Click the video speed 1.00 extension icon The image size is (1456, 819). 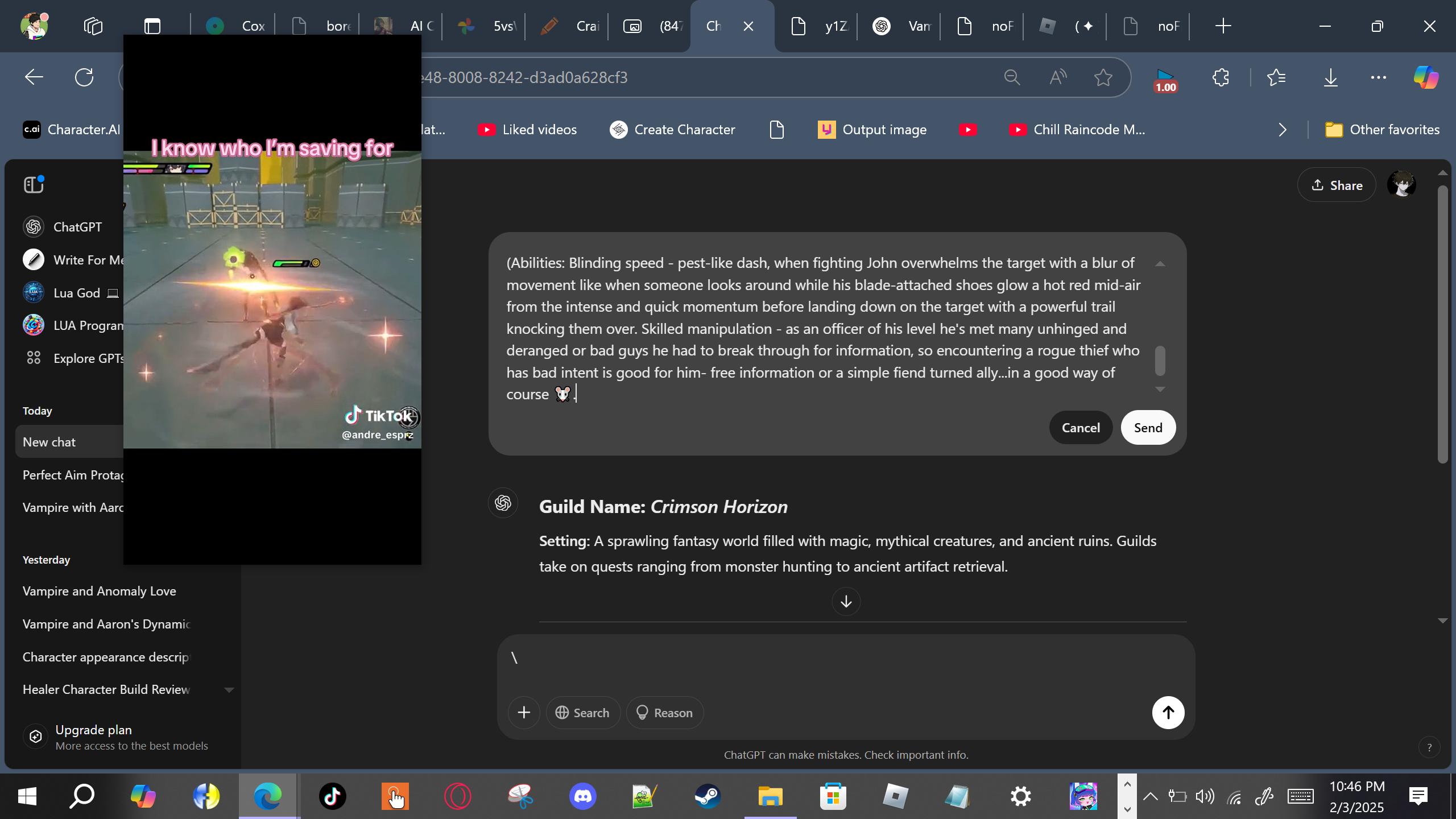[1165, 80]
